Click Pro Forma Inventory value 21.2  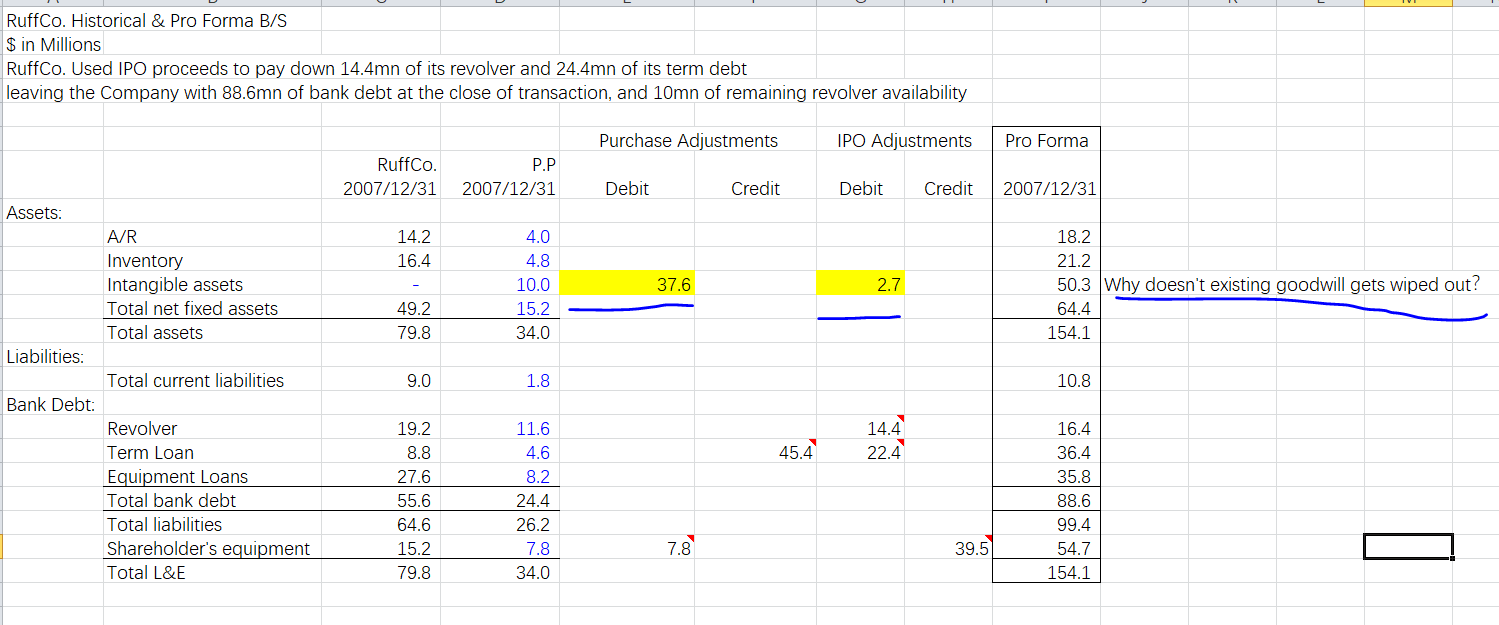click(1073, 260)
